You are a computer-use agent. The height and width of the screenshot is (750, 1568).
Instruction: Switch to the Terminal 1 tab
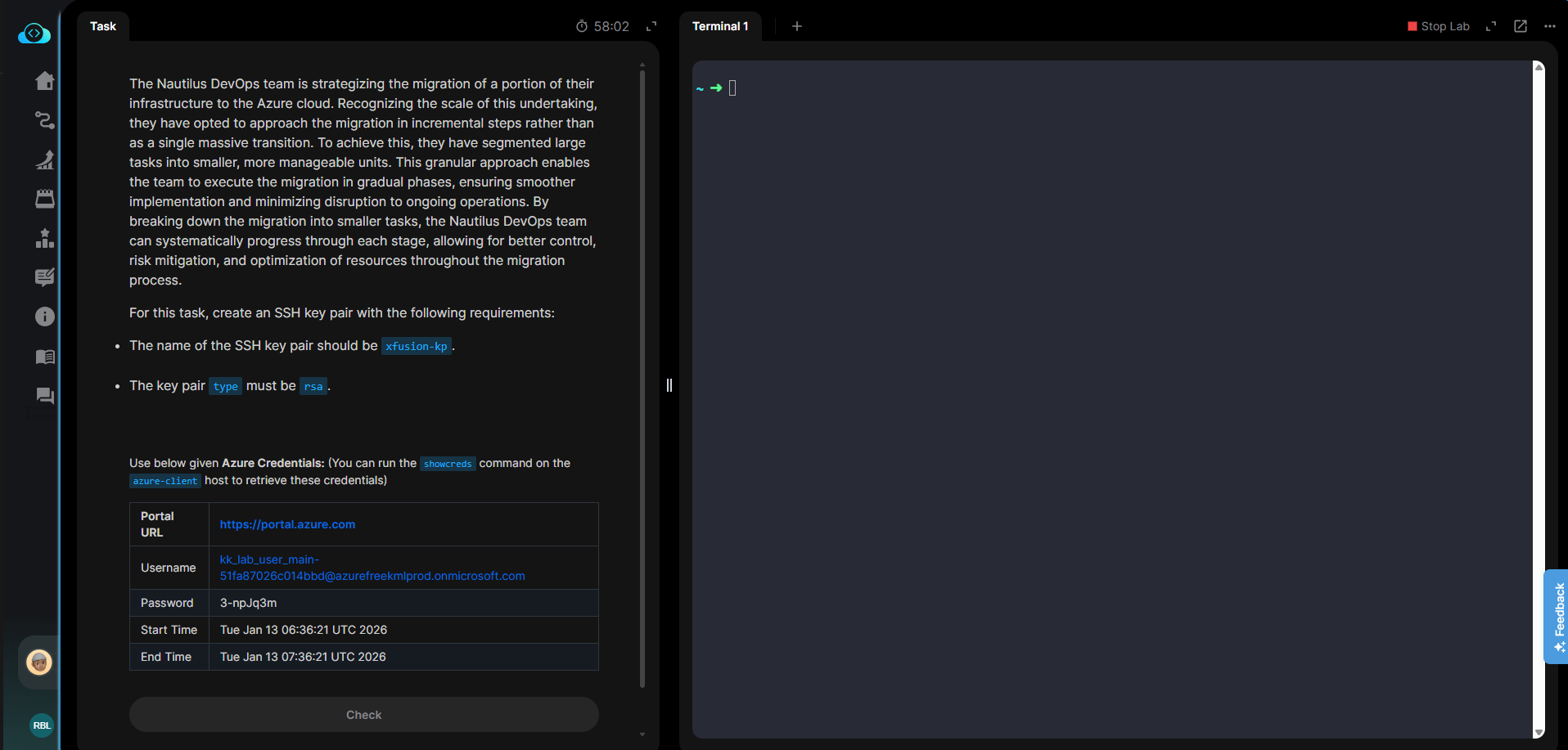pyautogui.click(x=720, y=26)
